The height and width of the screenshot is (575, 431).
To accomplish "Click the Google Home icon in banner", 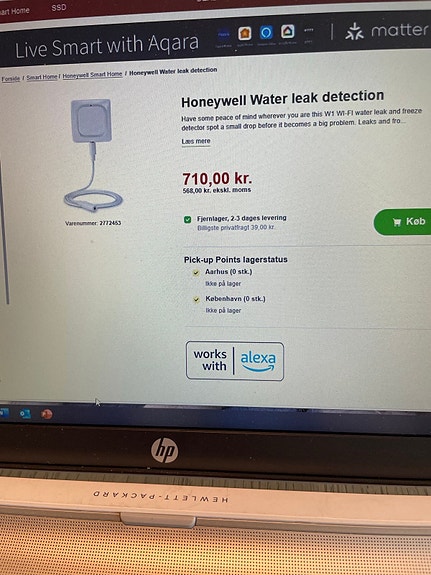I will tap(288, 32).
